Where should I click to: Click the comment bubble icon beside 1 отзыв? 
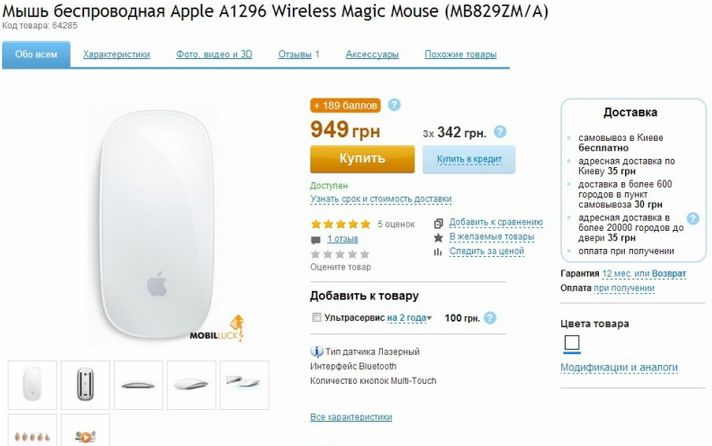click(x=316, y=240)
